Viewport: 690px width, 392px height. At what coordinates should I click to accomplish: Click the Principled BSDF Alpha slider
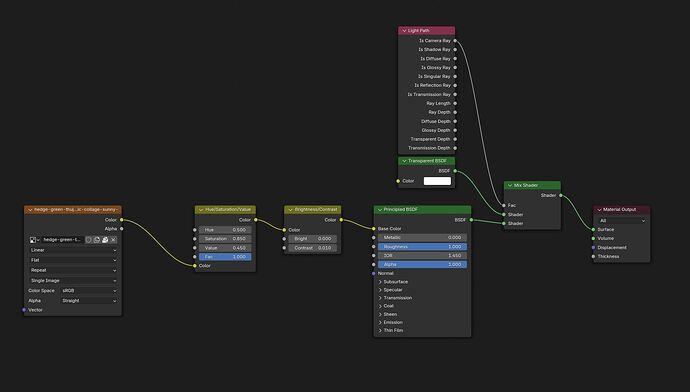click(x=422, y=264)
